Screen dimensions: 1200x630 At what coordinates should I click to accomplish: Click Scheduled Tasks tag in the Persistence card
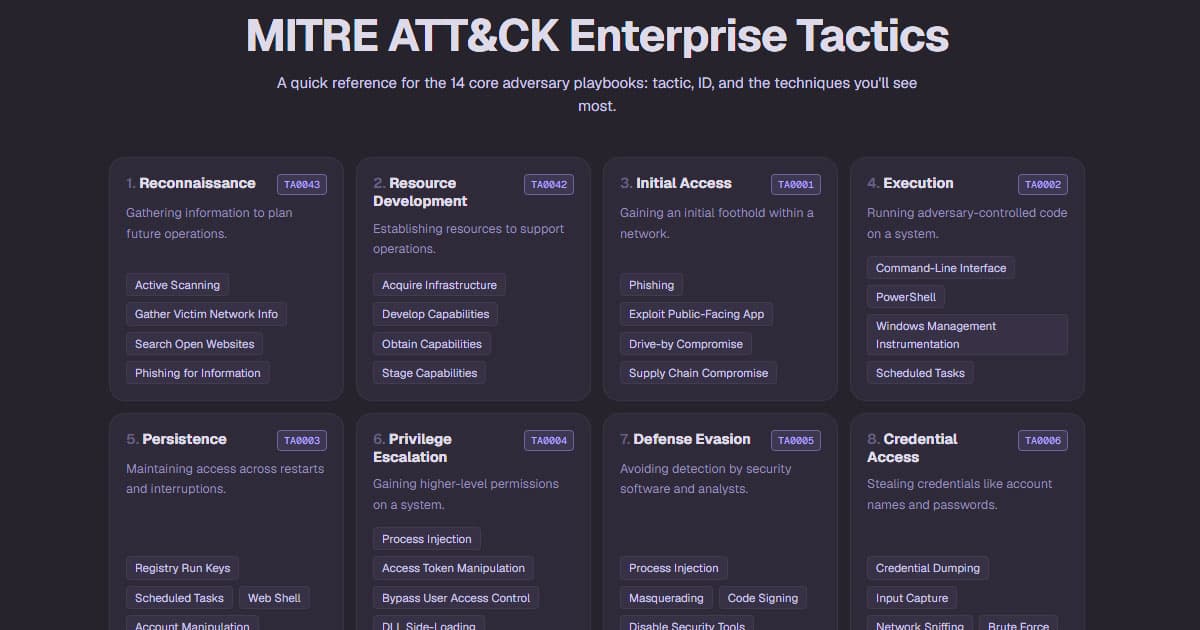click(179, 598)
